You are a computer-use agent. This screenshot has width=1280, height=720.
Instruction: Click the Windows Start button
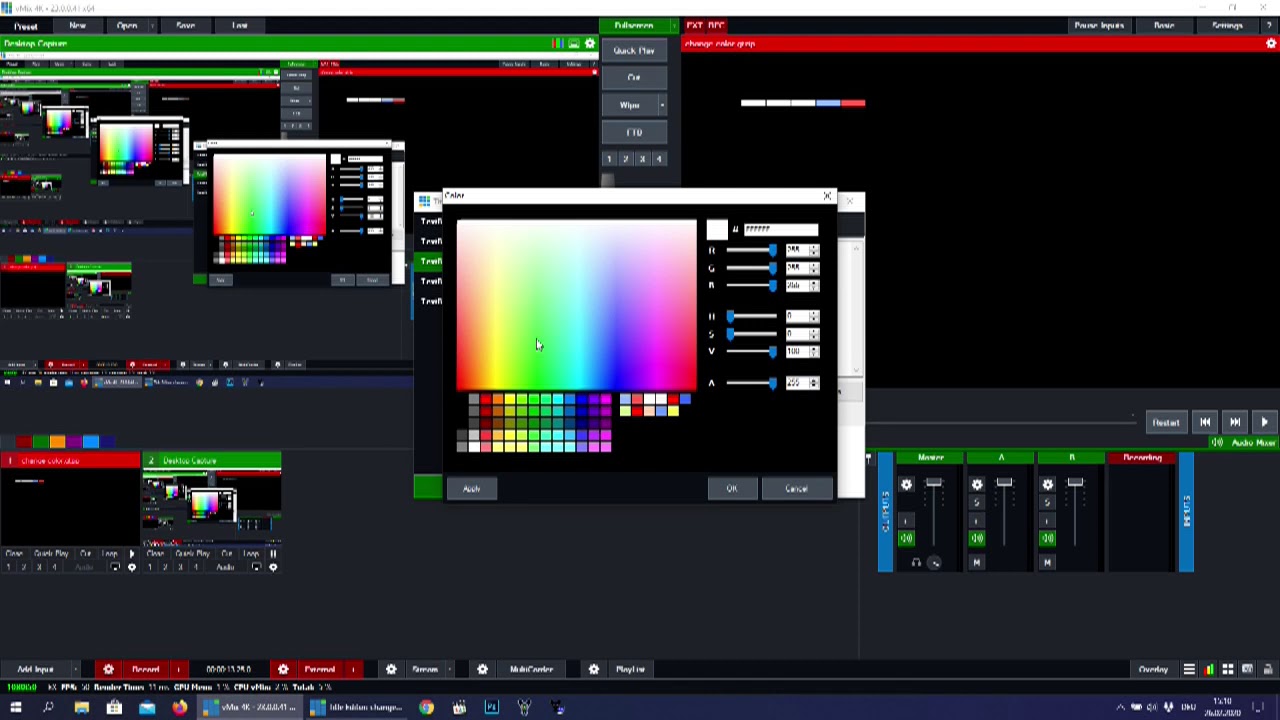pos(15,708)
